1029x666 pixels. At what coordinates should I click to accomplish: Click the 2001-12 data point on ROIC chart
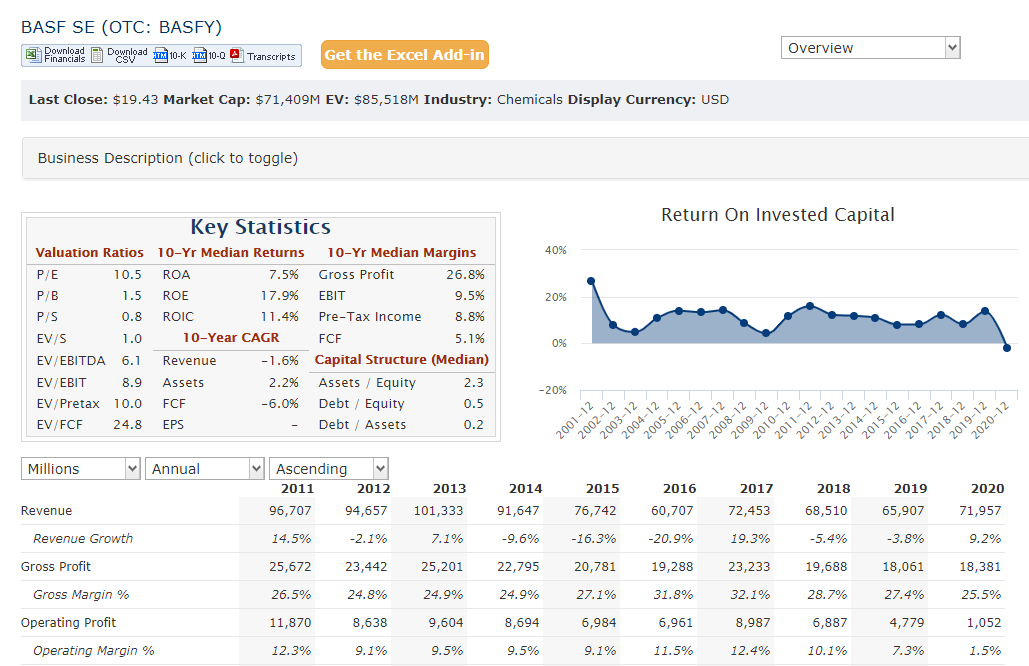591,281
